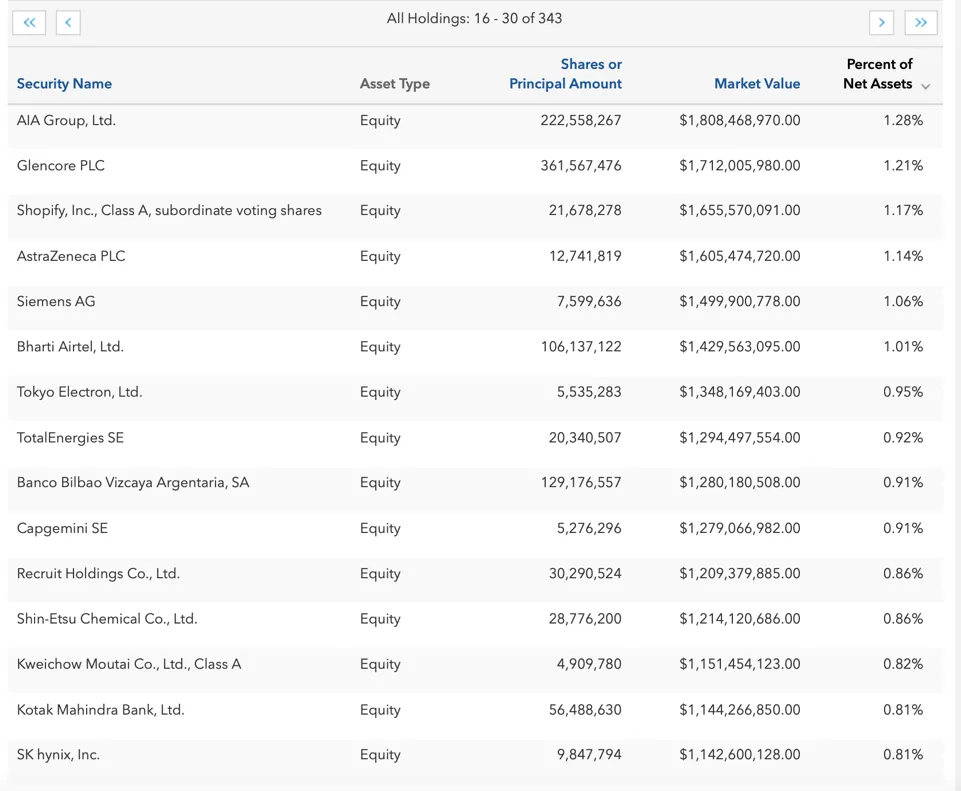Click Banco Bilbao Vizcaya Argentaria, SA
961x791 pixels.
click(x=133, y=482)
